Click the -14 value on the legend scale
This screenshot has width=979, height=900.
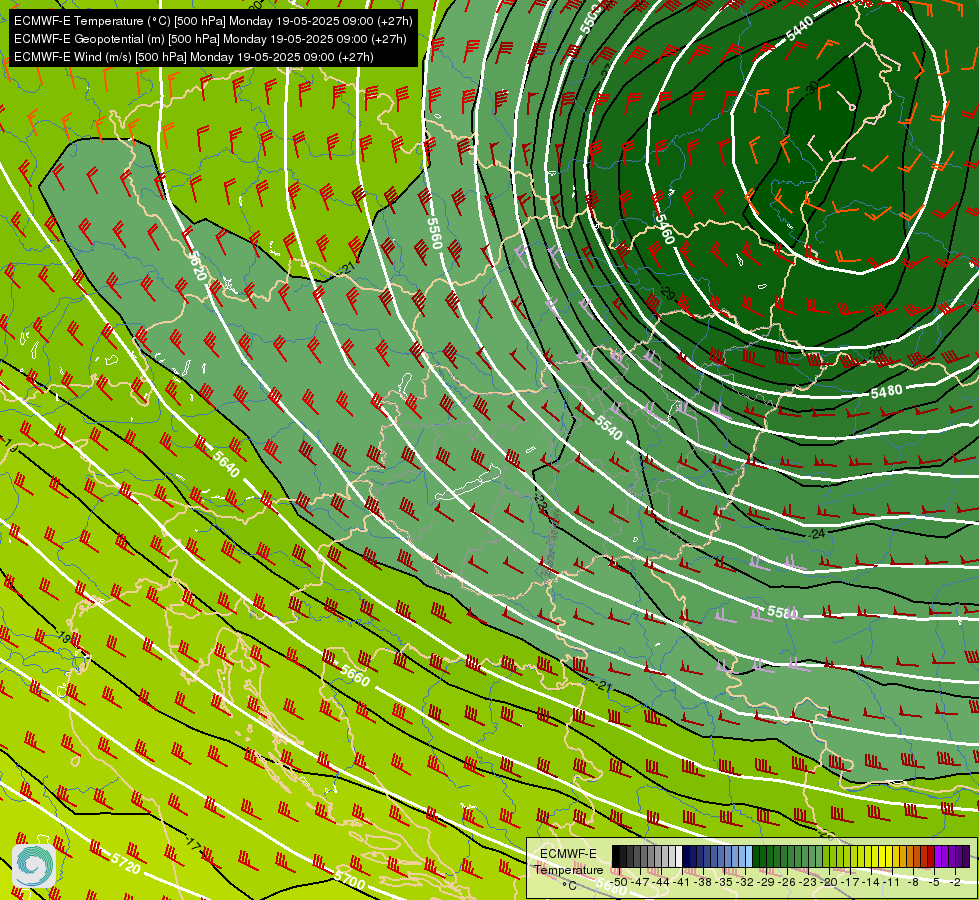tap(871, 883)
